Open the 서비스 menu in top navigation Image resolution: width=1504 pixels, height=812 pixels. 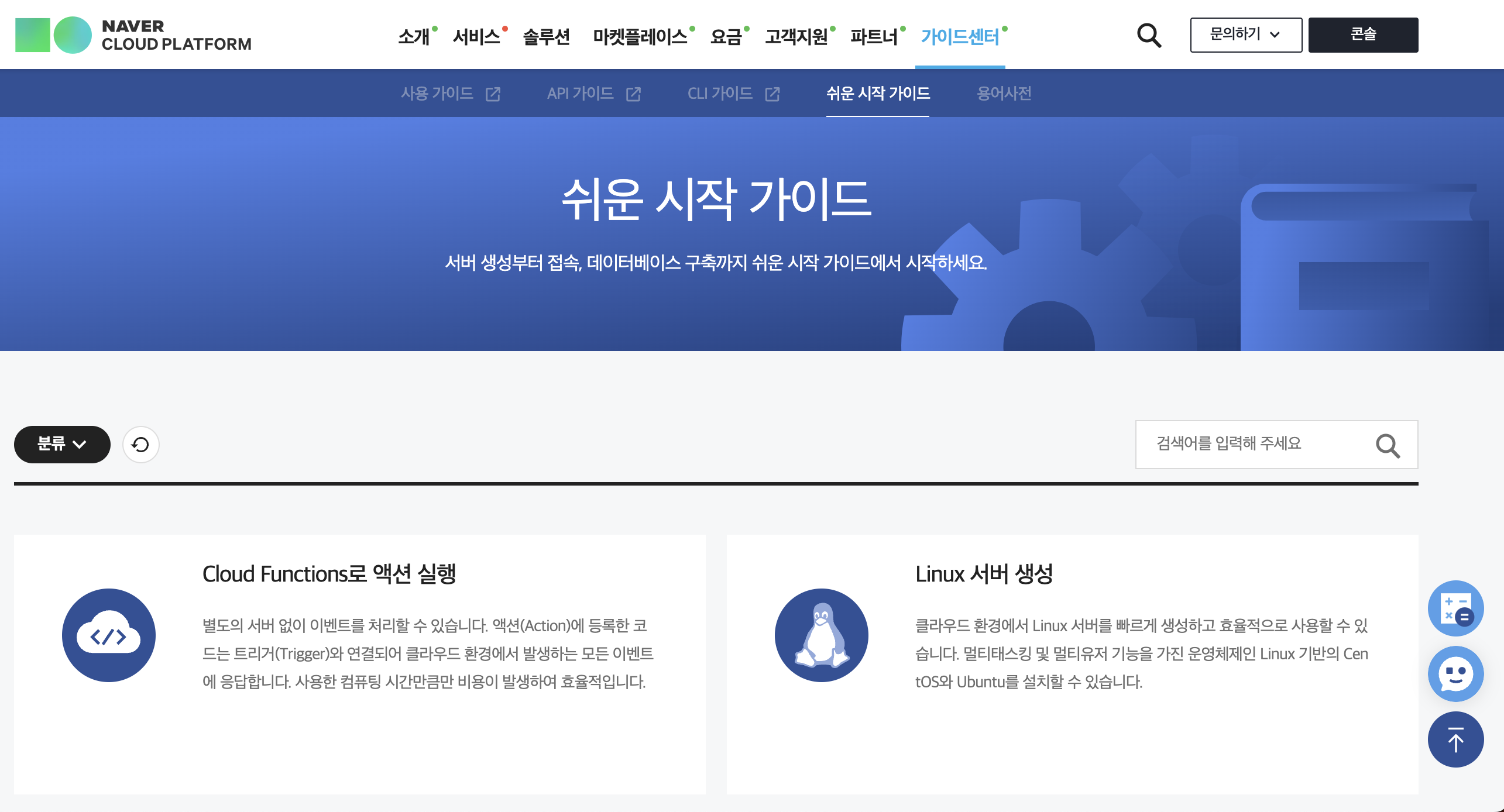(x=476, y=37)
